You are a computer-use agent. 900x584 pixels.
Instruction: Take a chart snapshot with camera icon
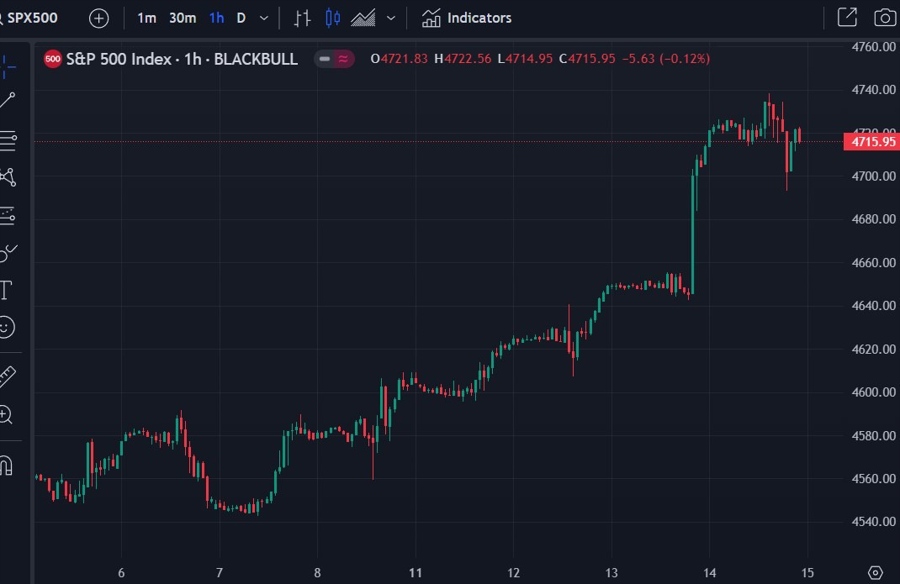pyautogui.click(x=885, y=18)
